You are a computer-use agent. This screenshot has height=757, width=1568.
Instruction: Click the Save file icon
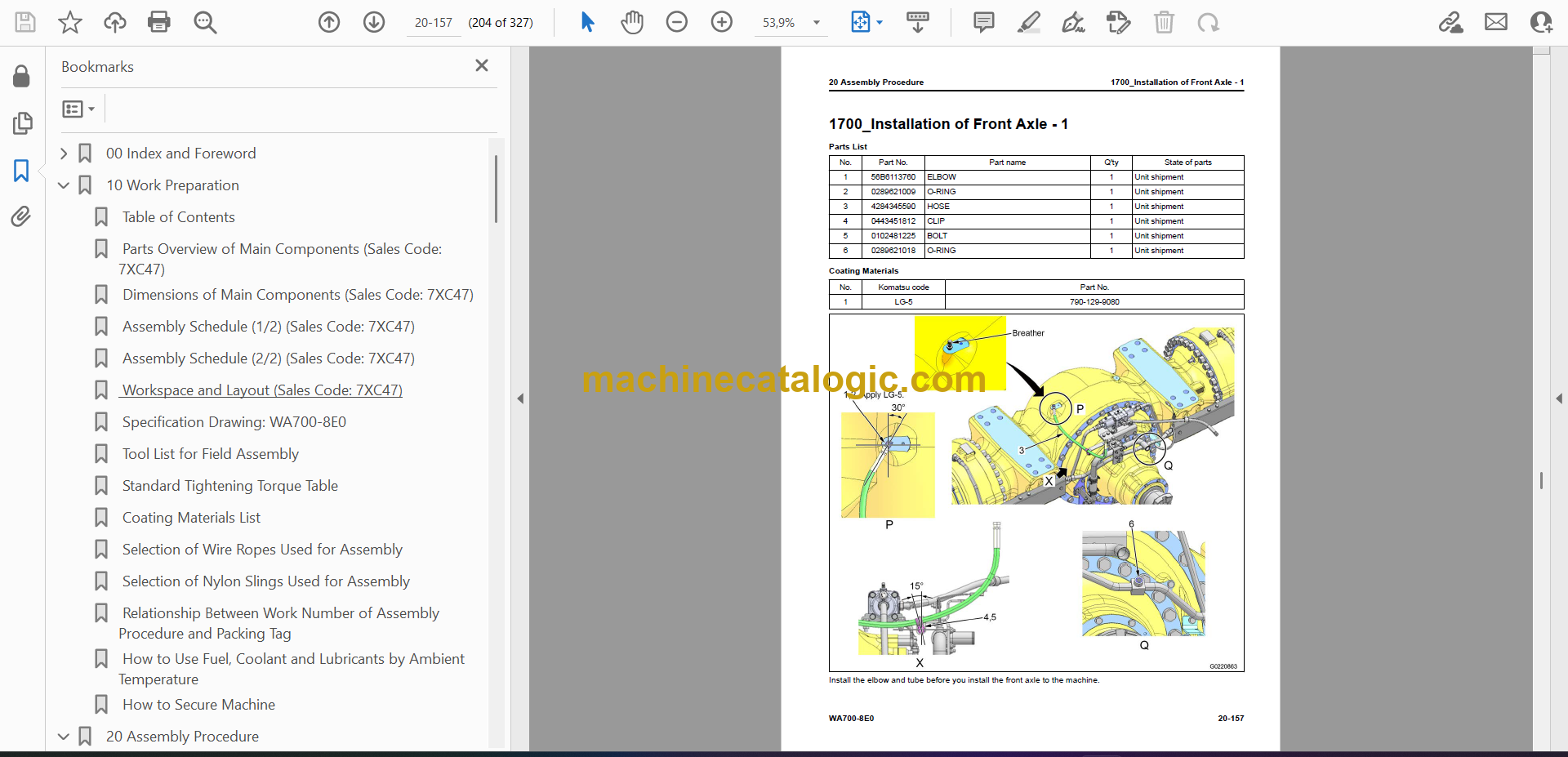point(25,22)
